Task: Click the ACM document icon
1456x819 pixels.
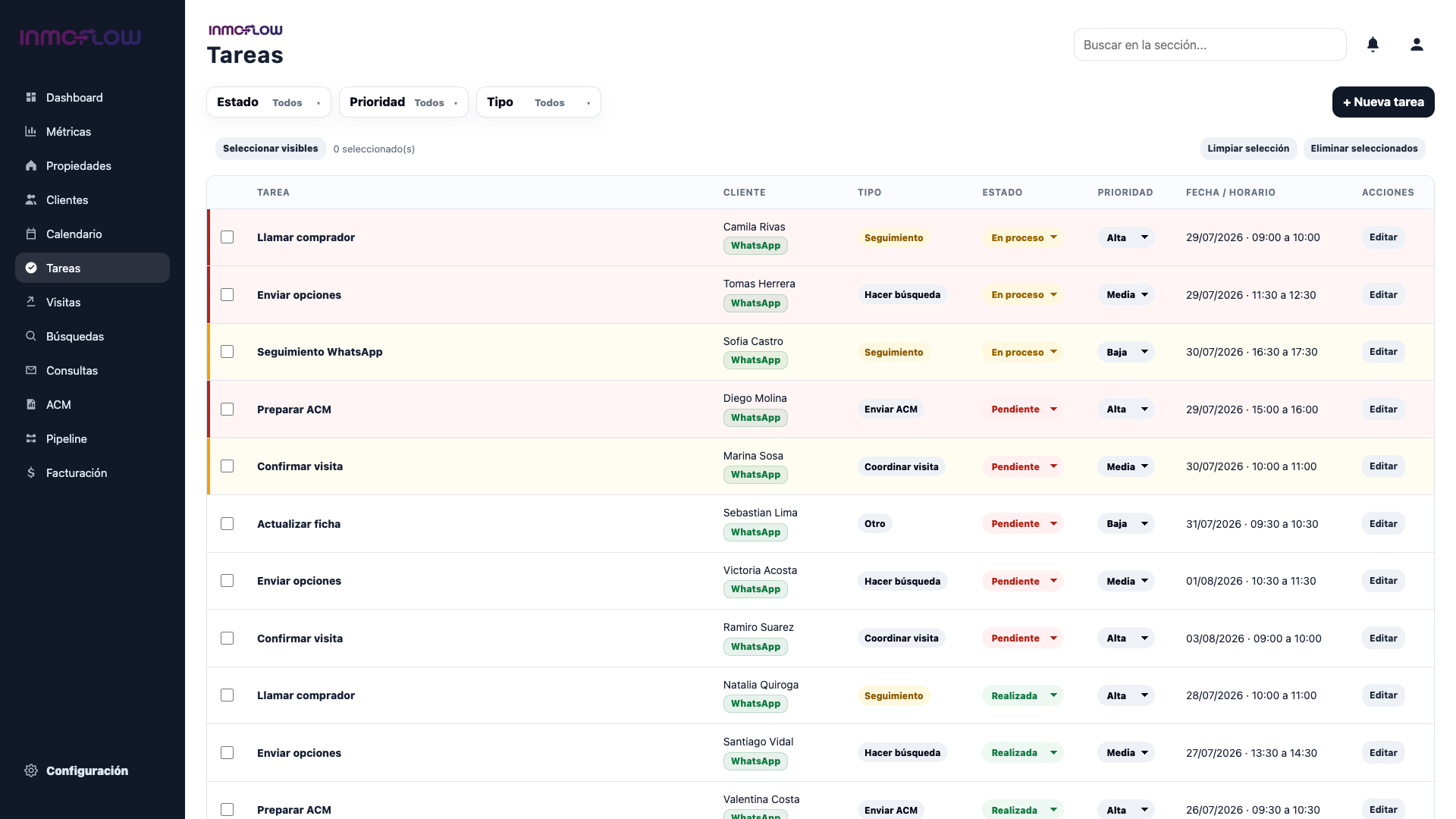Action: [x=31, y=404]
